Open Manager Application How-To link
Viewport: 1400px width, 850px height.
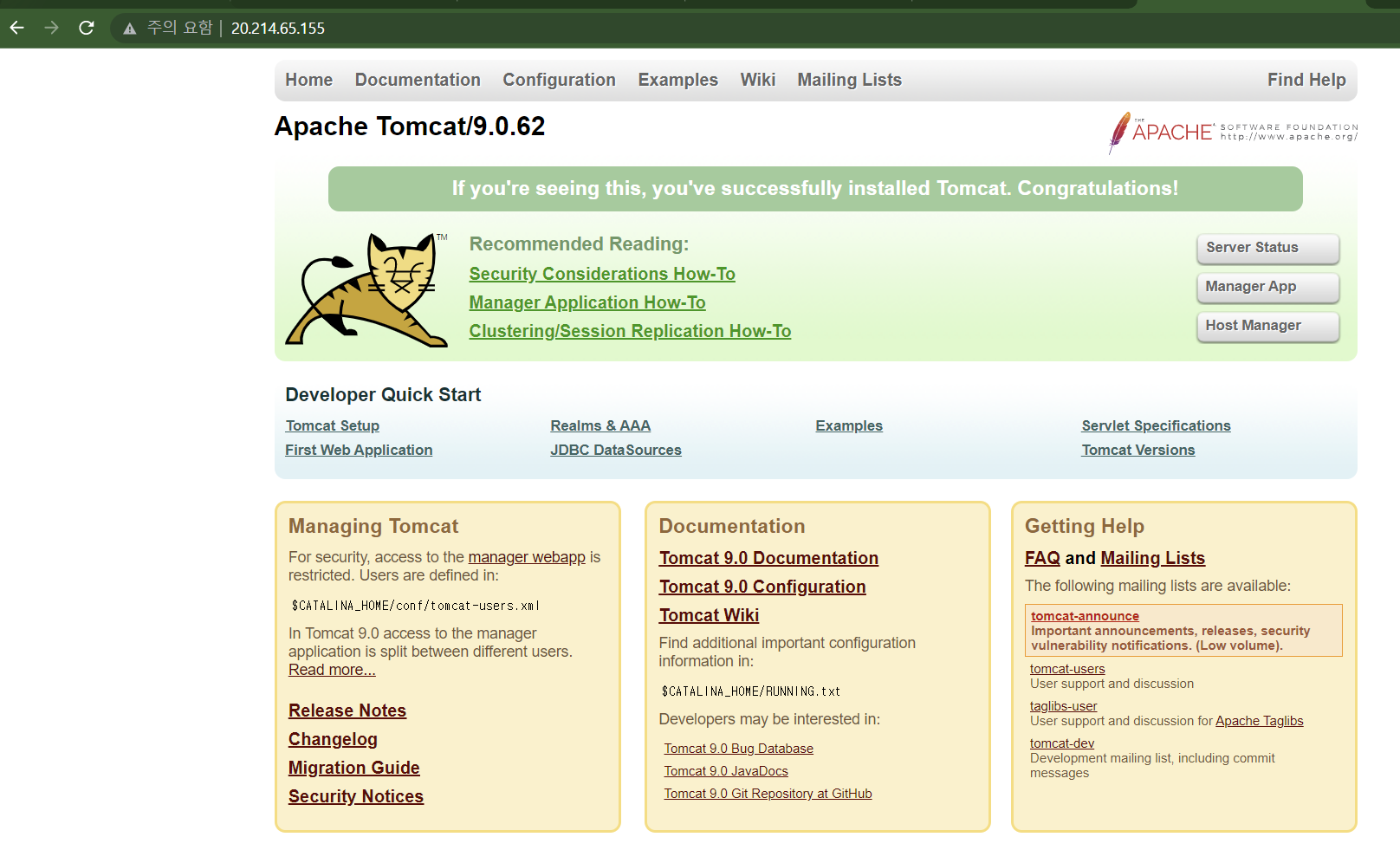tap(587, 302)
